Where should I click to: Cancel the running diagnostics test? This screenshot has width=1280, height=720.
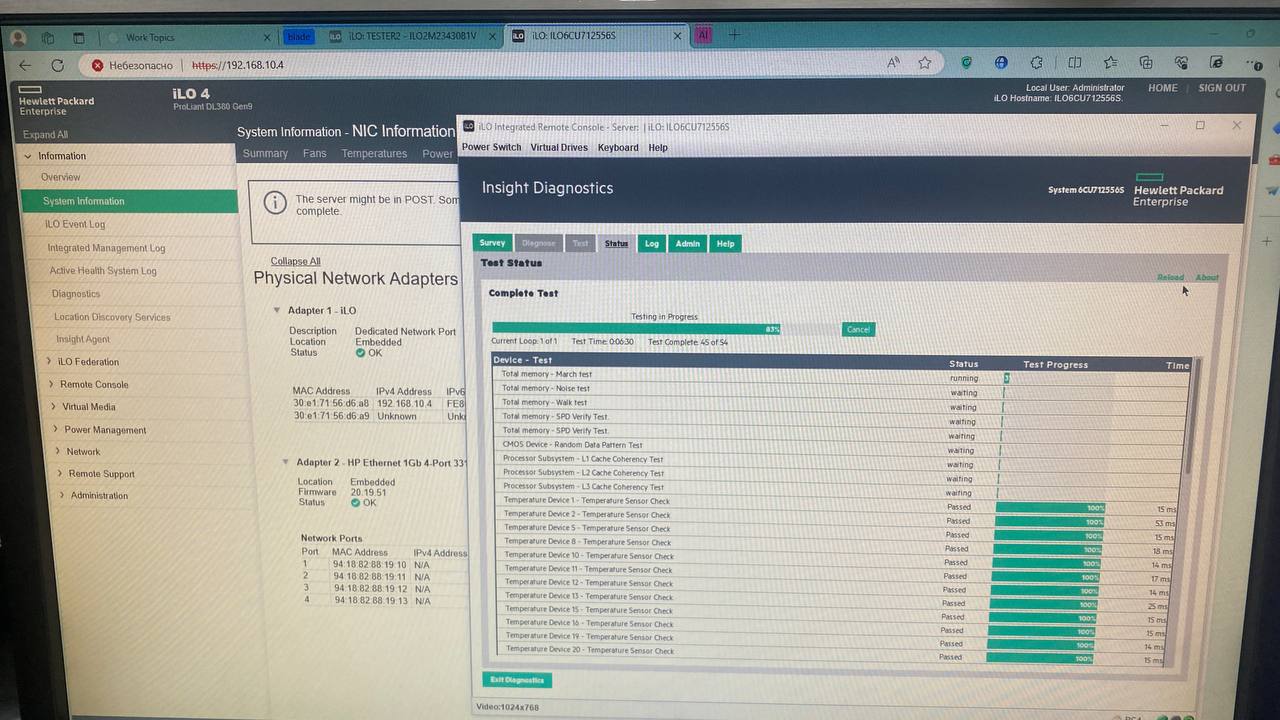tap(858, 329)
